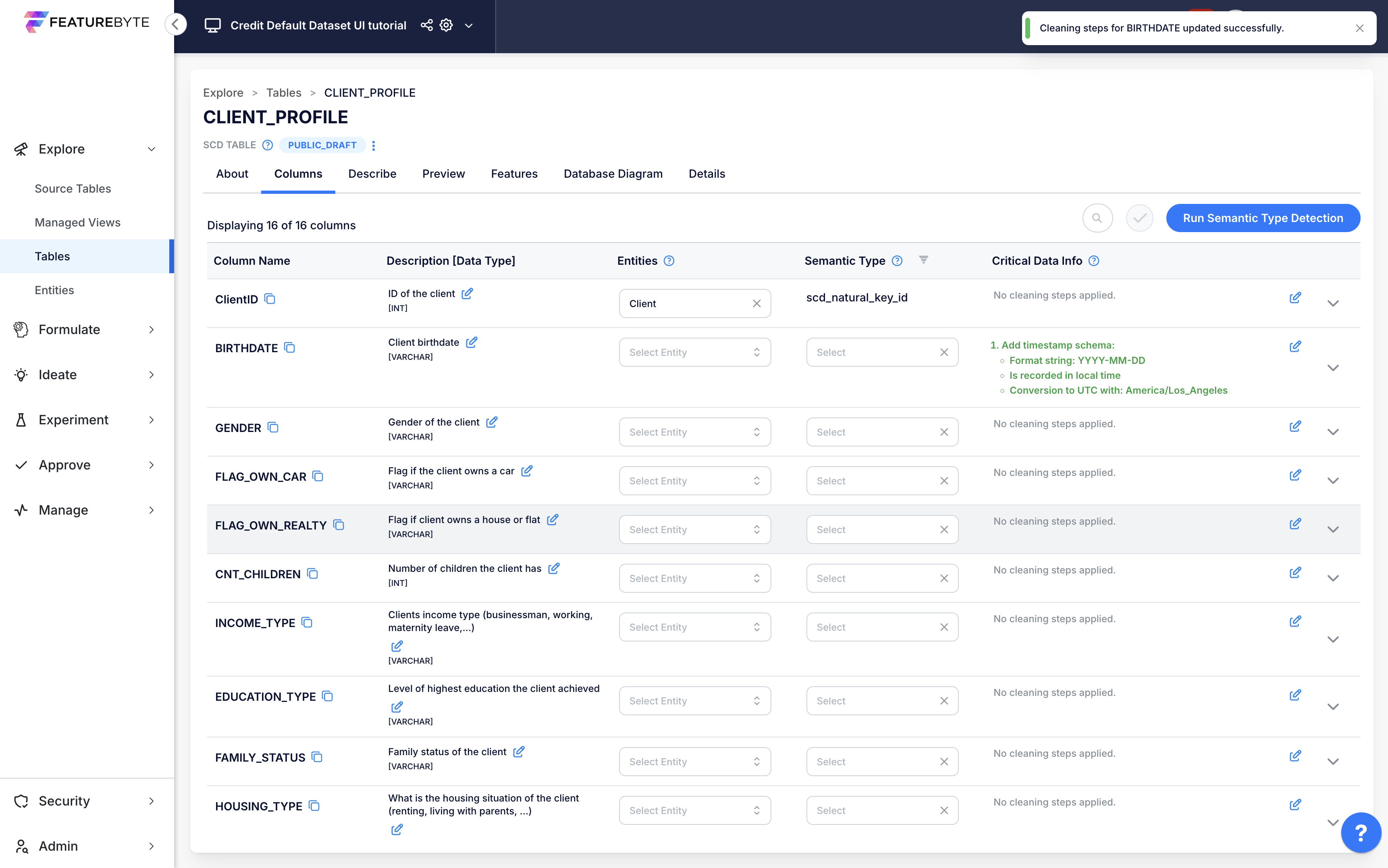Edit GENDER cleaning steps pencil icon
Image resolution: width=1388 pixels, height=868 pixels.
1295,426
